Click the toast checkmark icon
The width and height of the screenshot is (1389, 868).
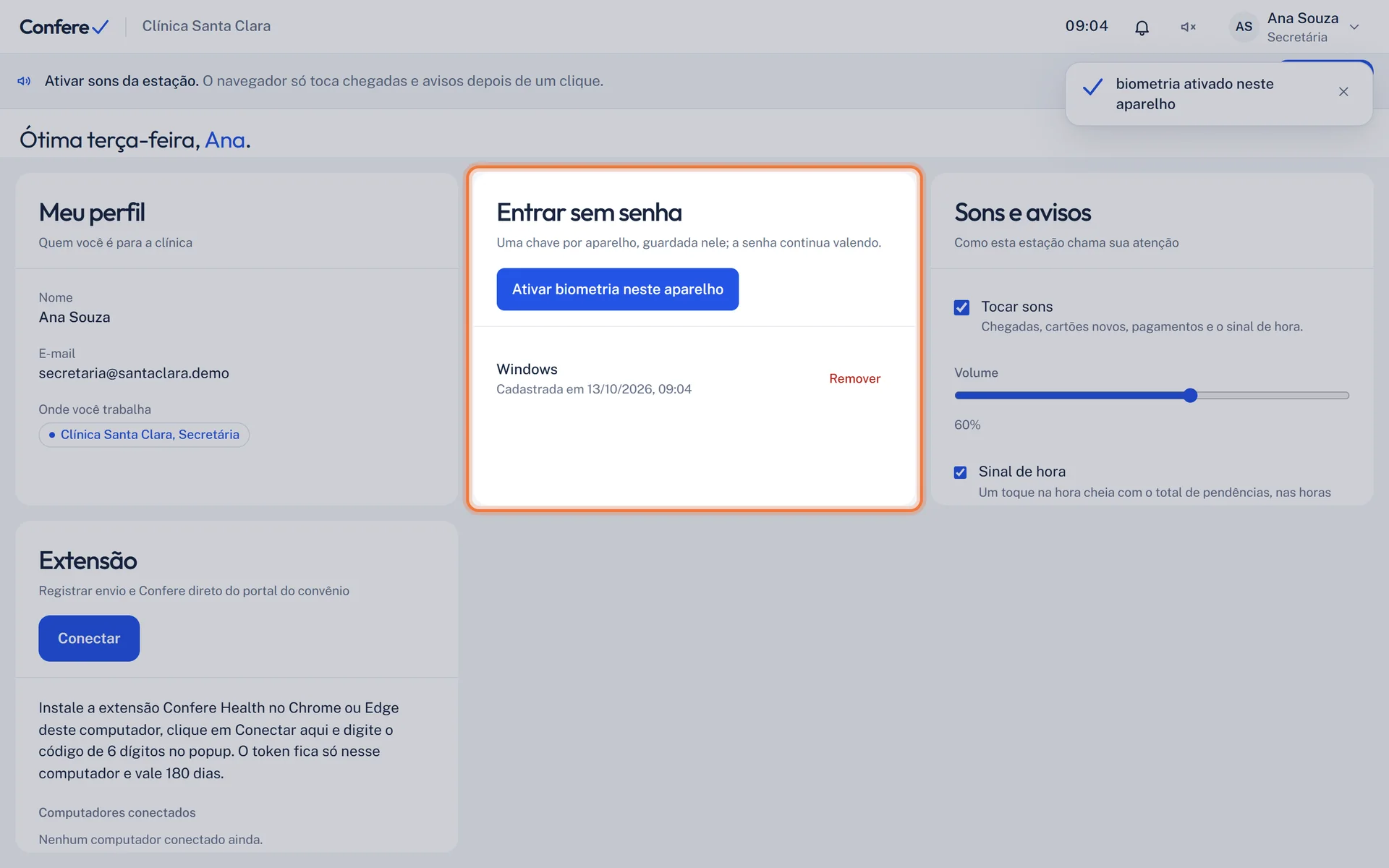(x=1092, y=88)
